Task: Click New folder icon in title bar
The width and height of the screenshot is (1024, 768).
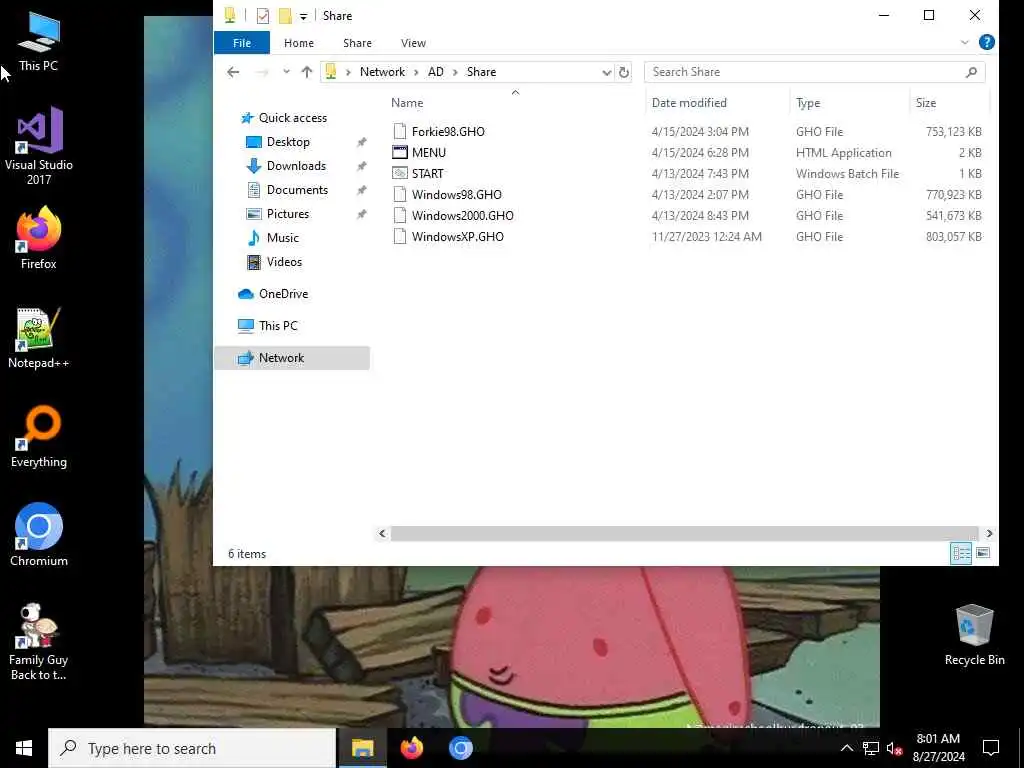Action: click(285, 16)
